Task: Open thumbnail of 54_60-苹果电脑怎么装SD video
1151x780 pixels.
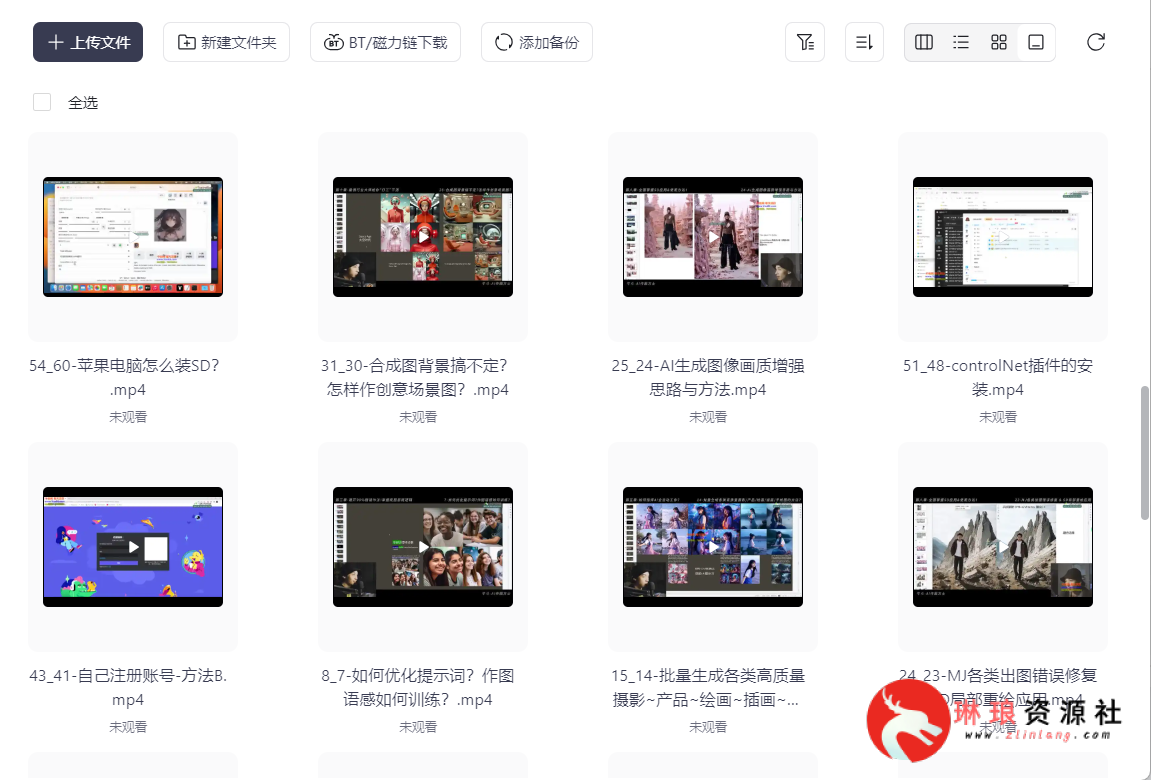Action: point(133,237)
